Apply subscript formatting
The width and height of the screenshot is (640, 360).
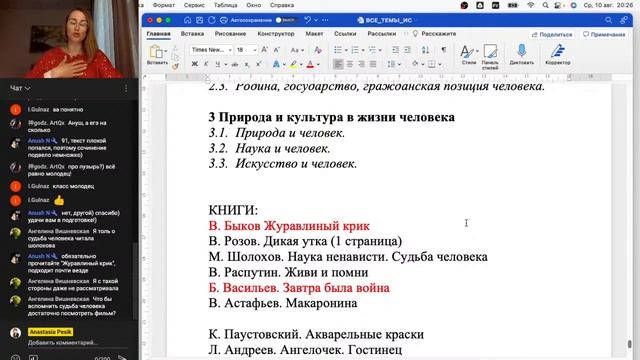coord(247,64)
